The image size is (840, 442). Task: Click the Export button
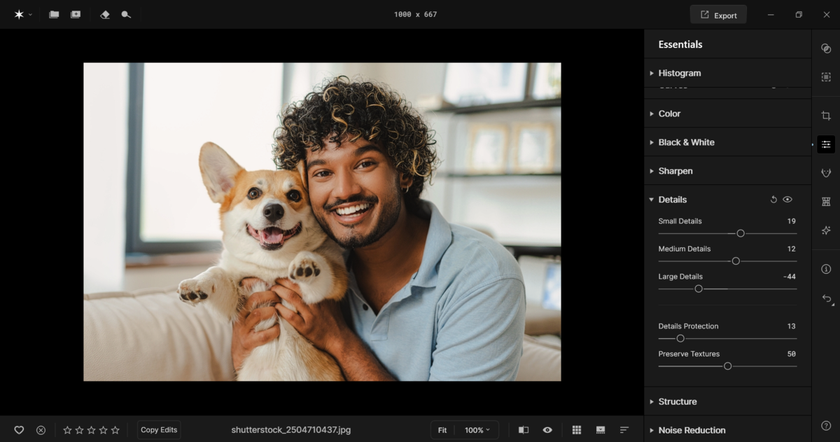pos(718,15)
